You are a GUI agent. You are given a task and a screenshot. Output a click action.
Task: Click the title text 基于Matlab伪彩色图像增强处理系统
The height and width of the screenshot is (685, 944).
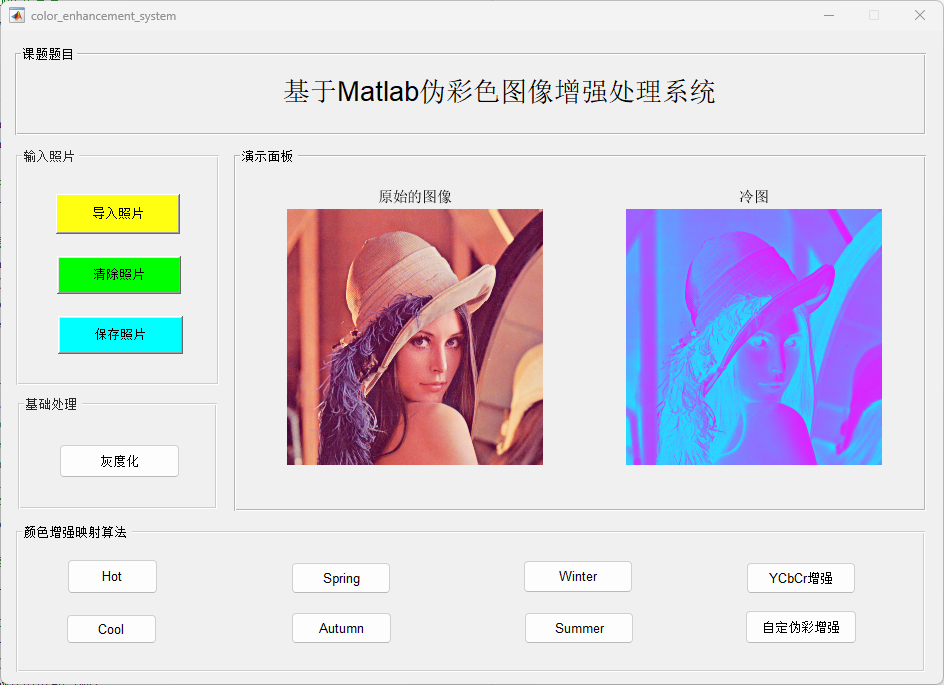[x=499, y=92]
